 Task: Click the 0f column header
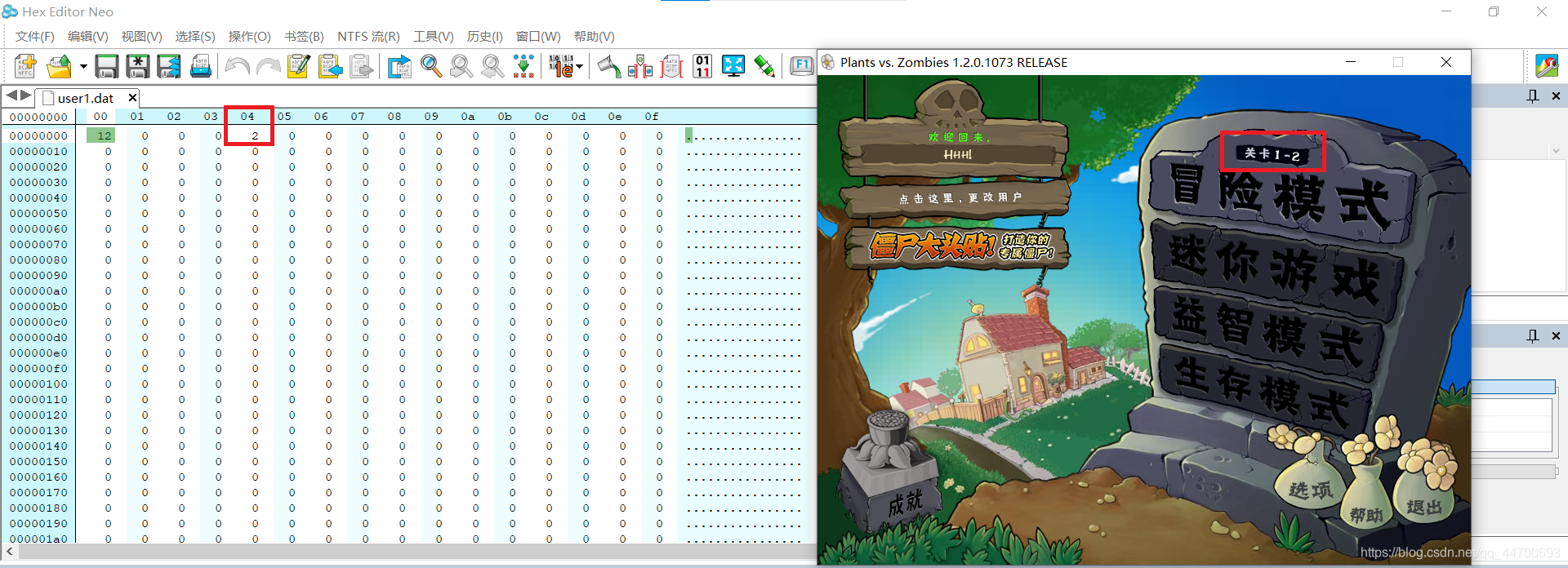tap(651, 117)
